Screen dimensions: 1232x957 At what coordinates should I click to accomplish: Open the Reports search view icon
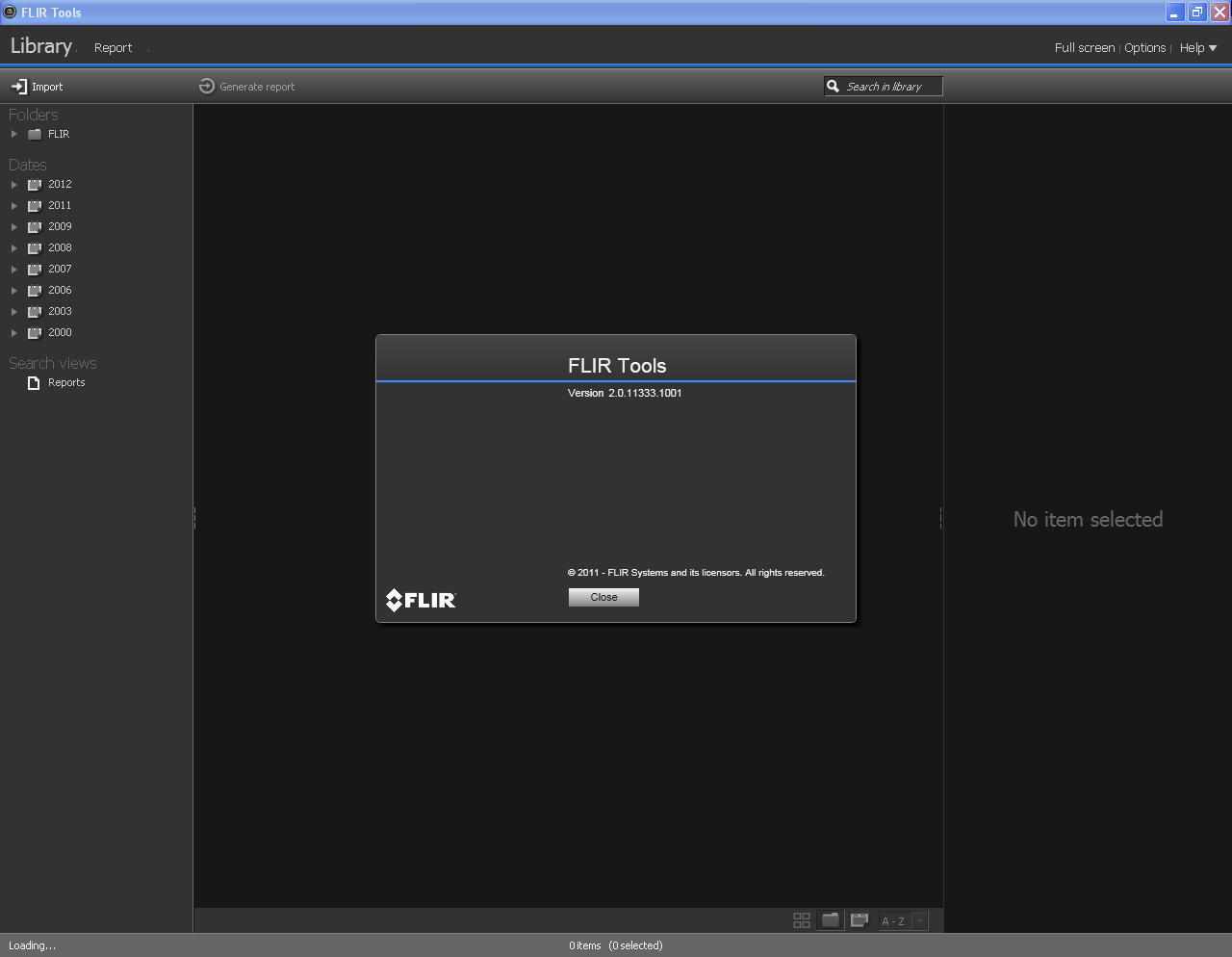(36, 382)
